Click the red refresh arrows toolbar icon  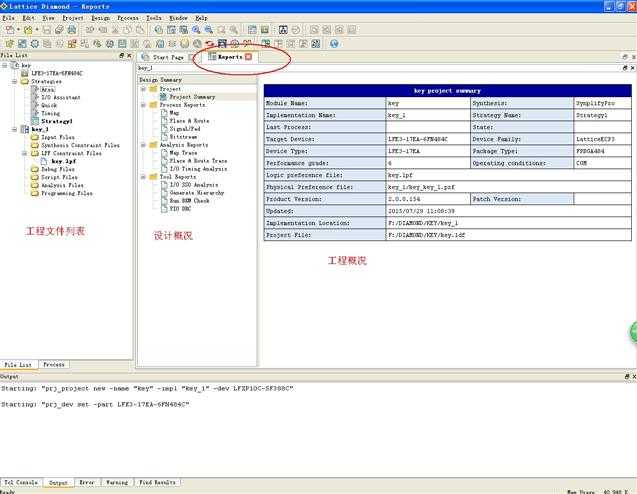point(210,43)
